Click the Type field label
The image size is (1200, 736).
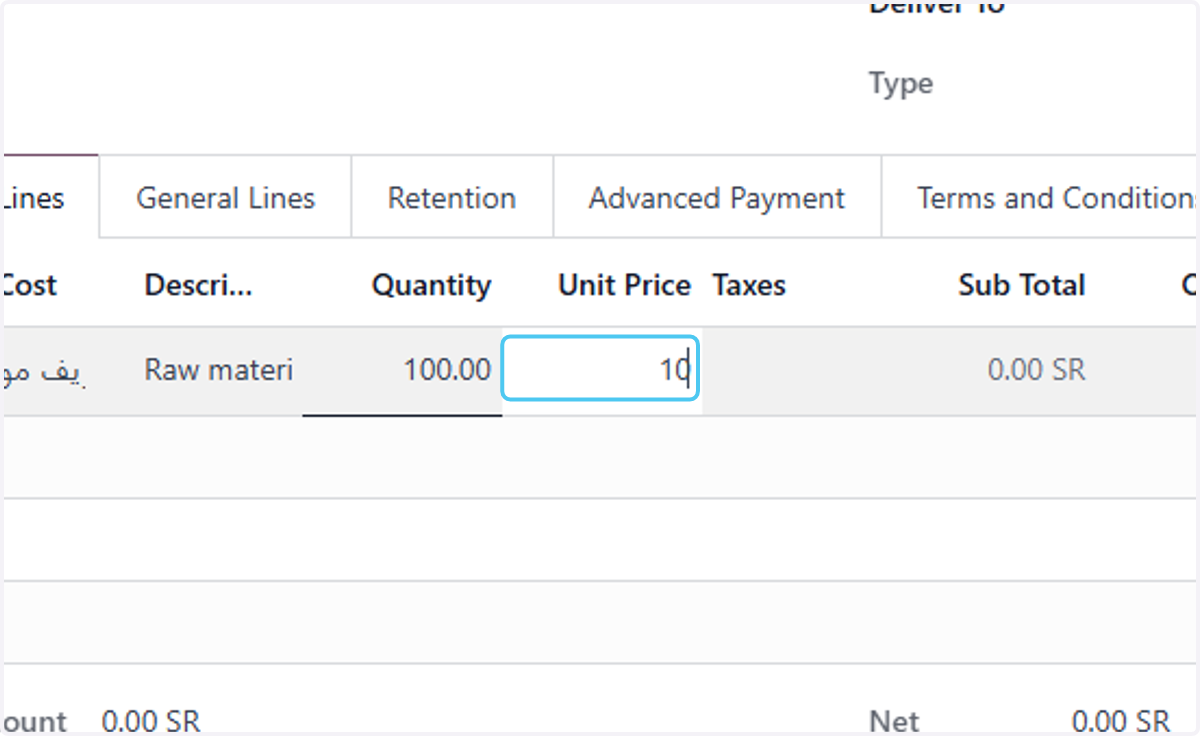901,84
